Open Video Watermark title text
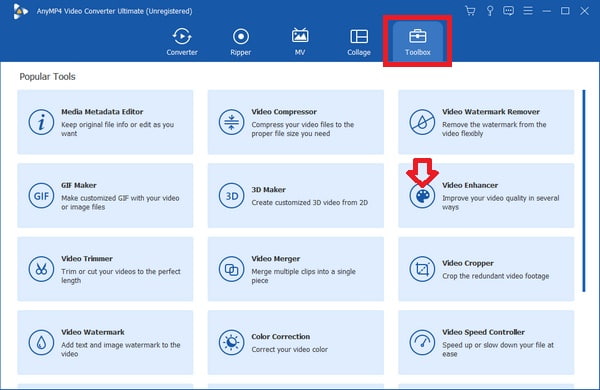Viewport: 600px width, 390px height. coord(93,332)
